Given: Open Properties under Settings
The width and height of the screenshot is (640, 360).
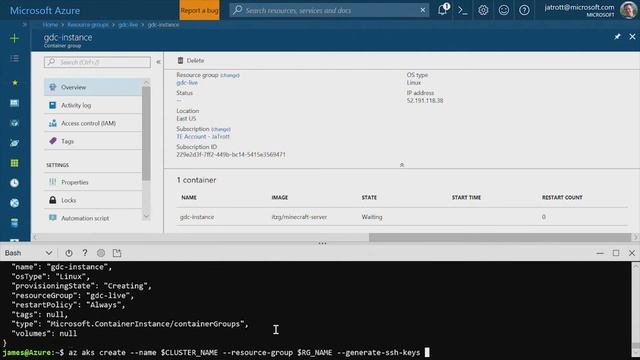Looking at the screenshot, I should tap(93, 182).
